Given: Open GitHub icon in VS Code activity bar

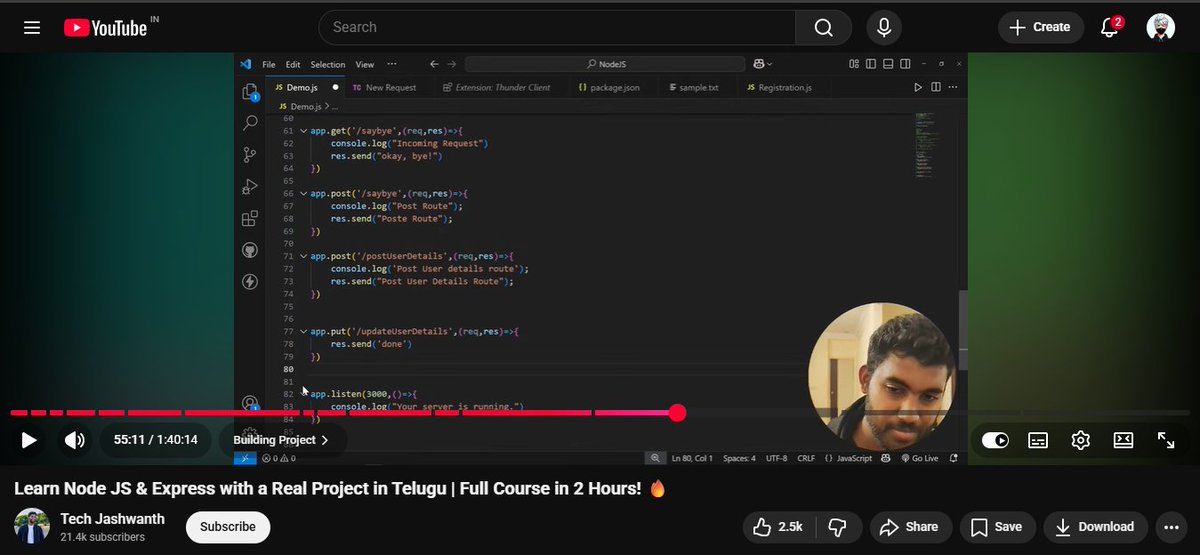Looking at the screenshot, I should tap(250, 250).
